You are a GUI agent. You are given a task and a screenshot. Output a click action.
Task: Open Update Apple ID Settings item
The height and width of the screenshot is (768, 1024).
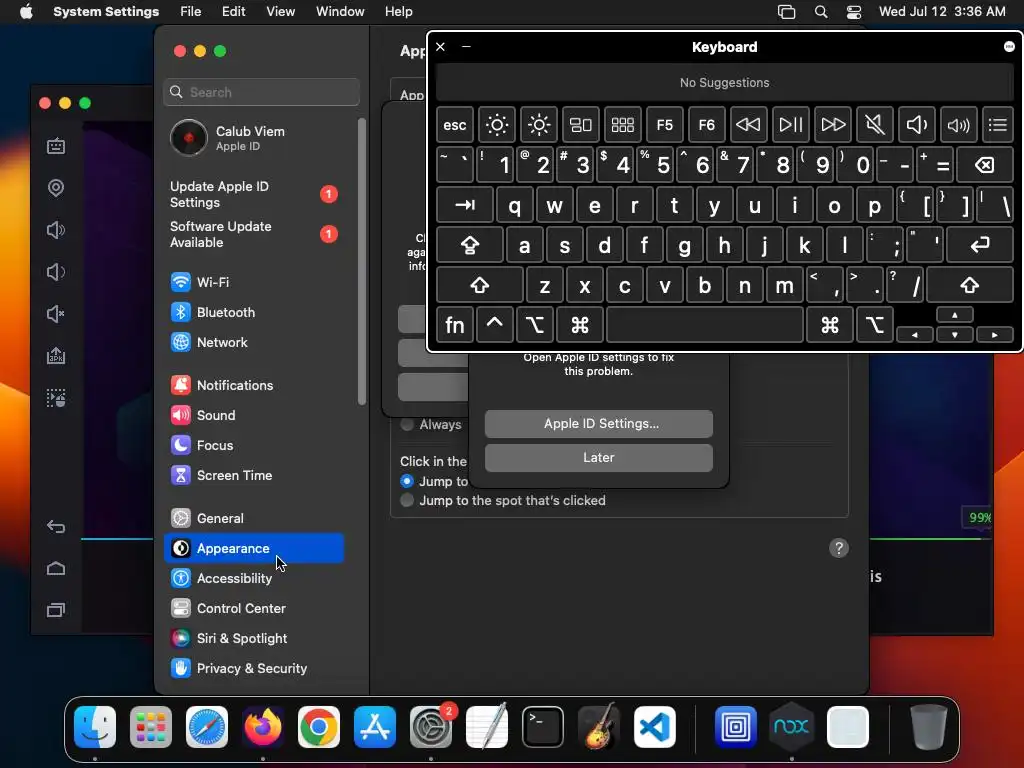(x=253, y=194)
